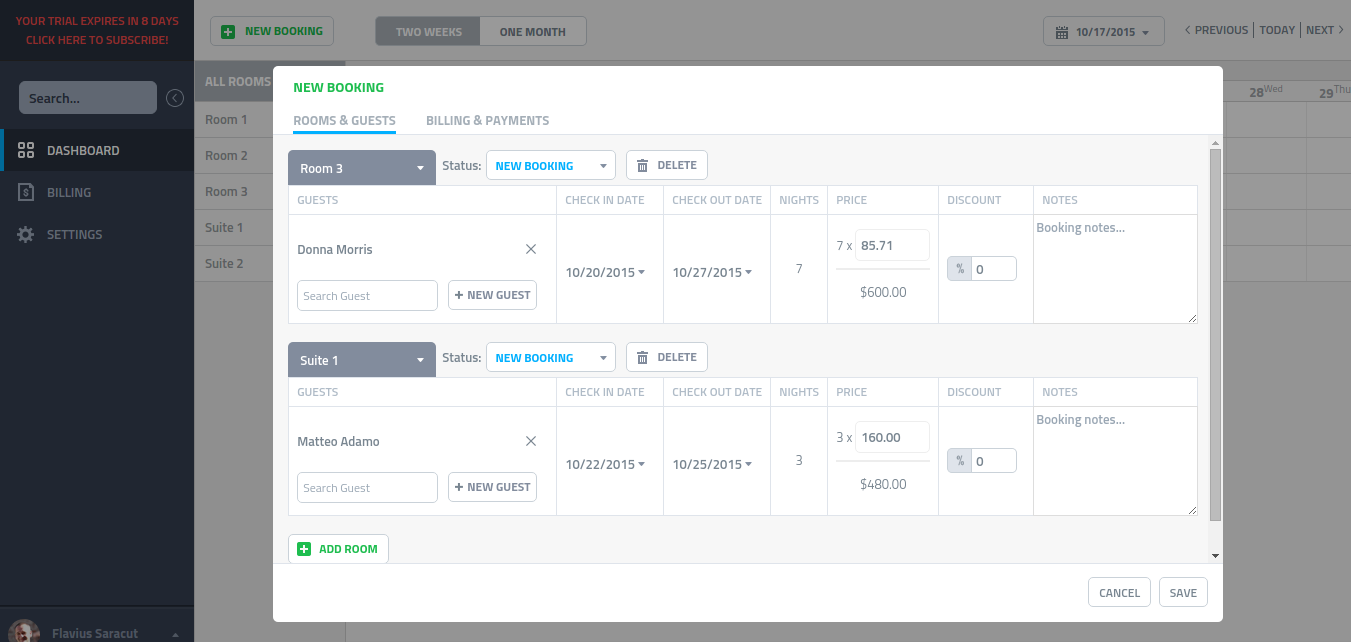The height and width of the screenshot is (642, 1351).
Task: Open the Room 3 room selector dropdown
Action: 362,168
